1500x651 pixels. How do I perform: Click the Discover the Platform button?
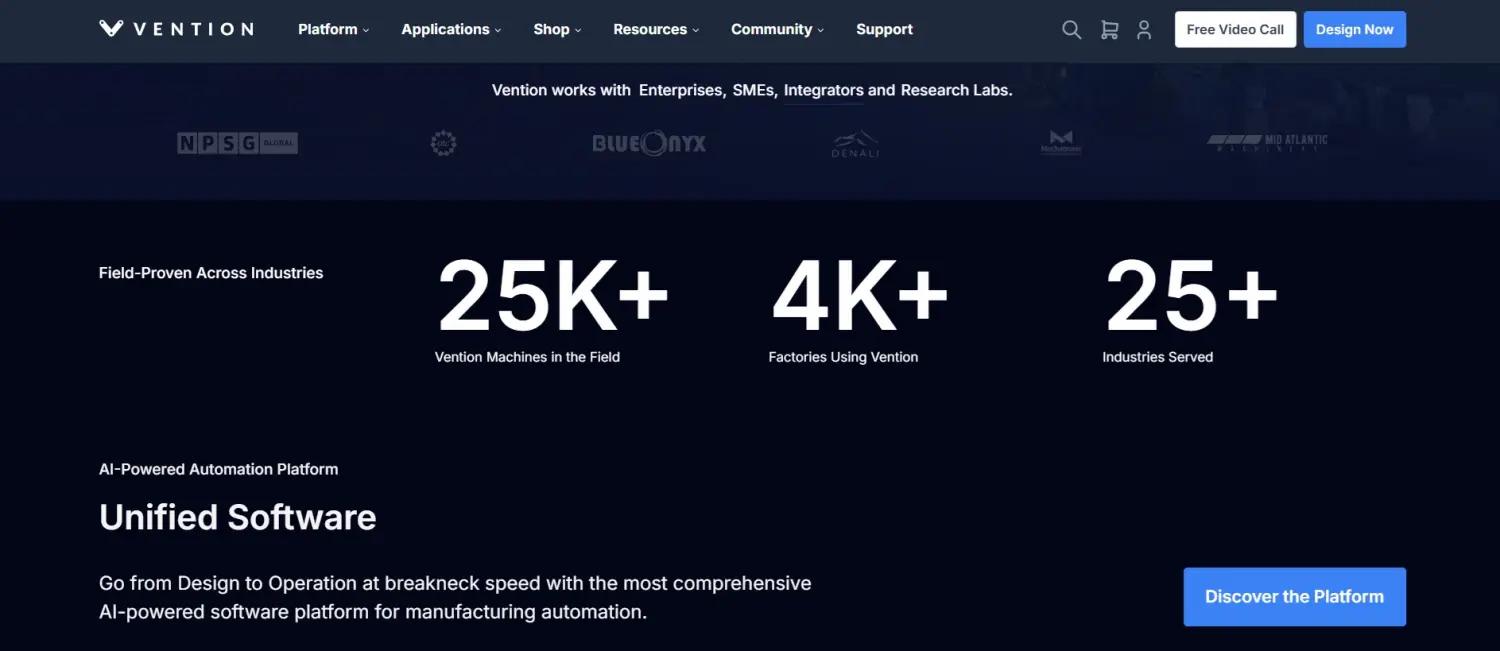click(1294, 597)
